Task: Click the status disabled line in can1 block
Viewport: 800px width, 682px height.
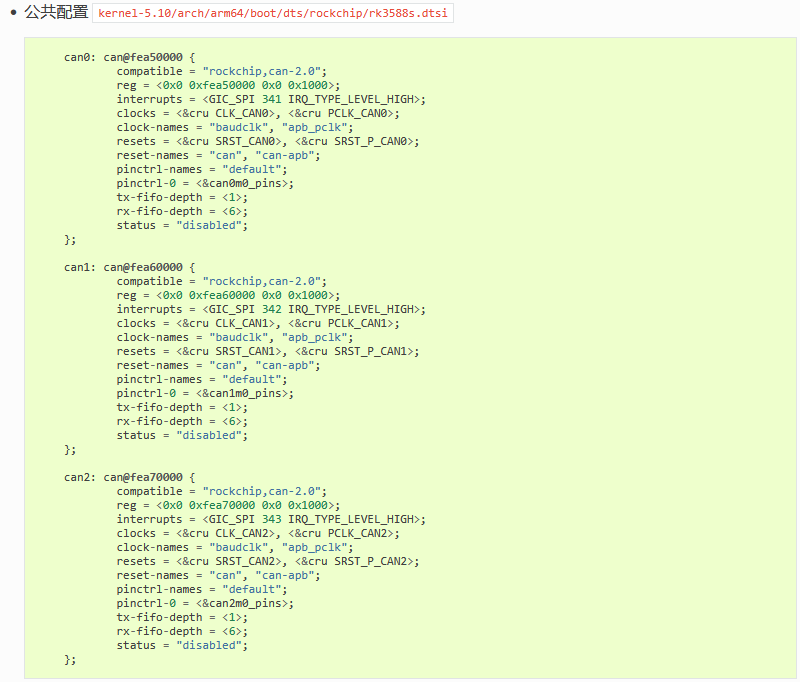Action: pos(182,436)
